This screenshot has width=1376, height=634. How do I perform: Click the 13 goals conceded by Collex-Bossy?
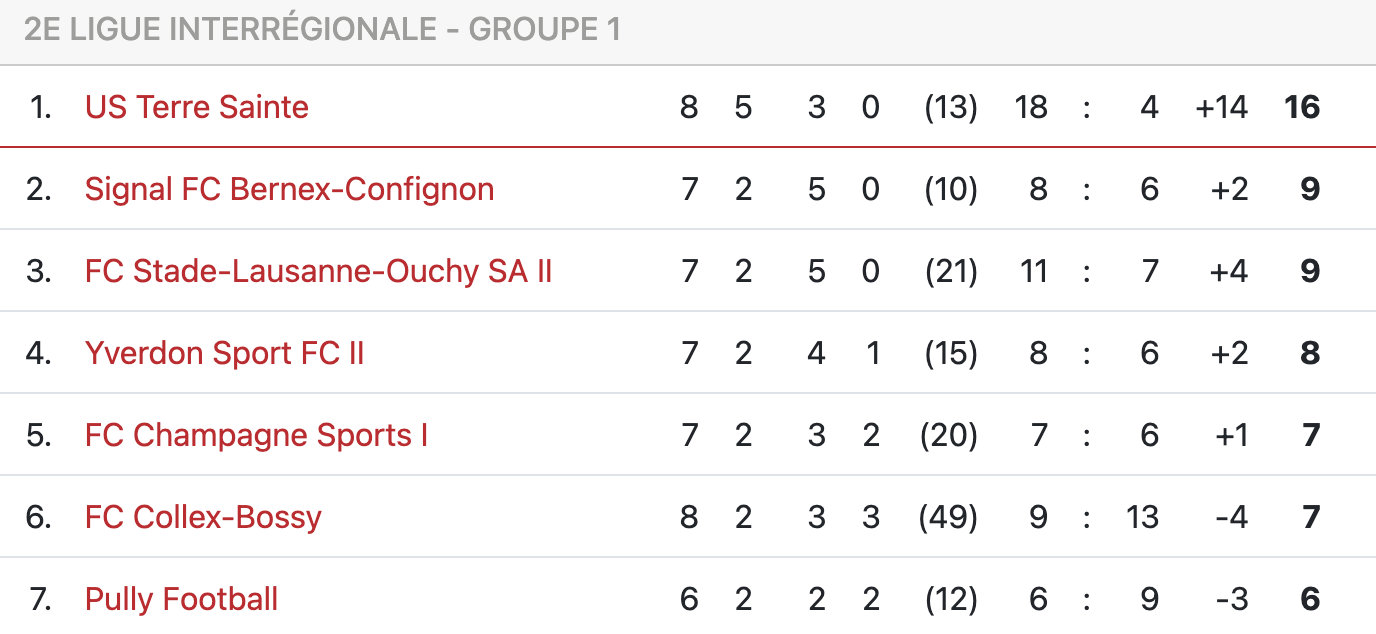click(x=1141, y=517)
